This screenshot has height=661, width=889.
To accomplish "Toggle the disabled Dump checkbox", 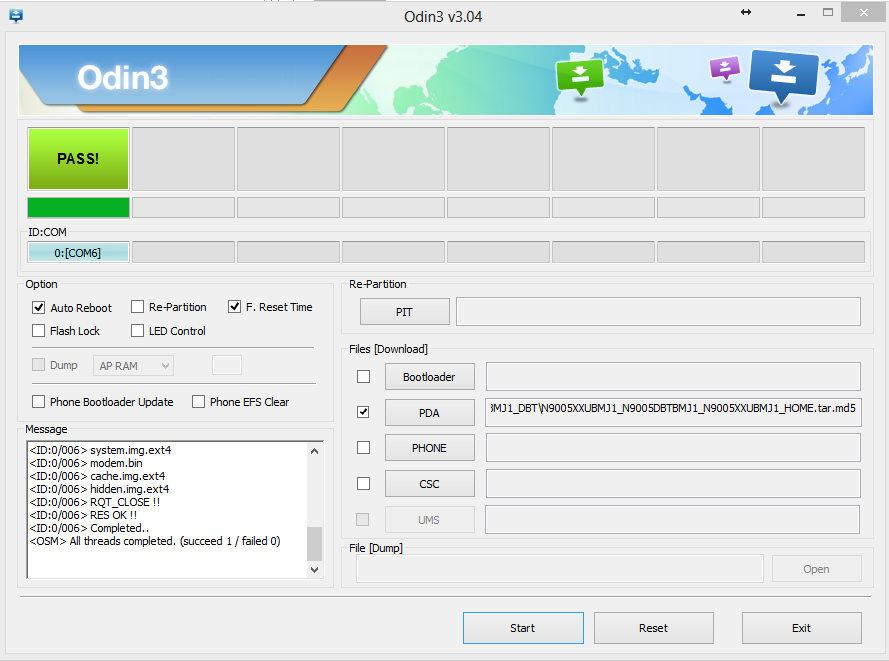I will (39, 365).
